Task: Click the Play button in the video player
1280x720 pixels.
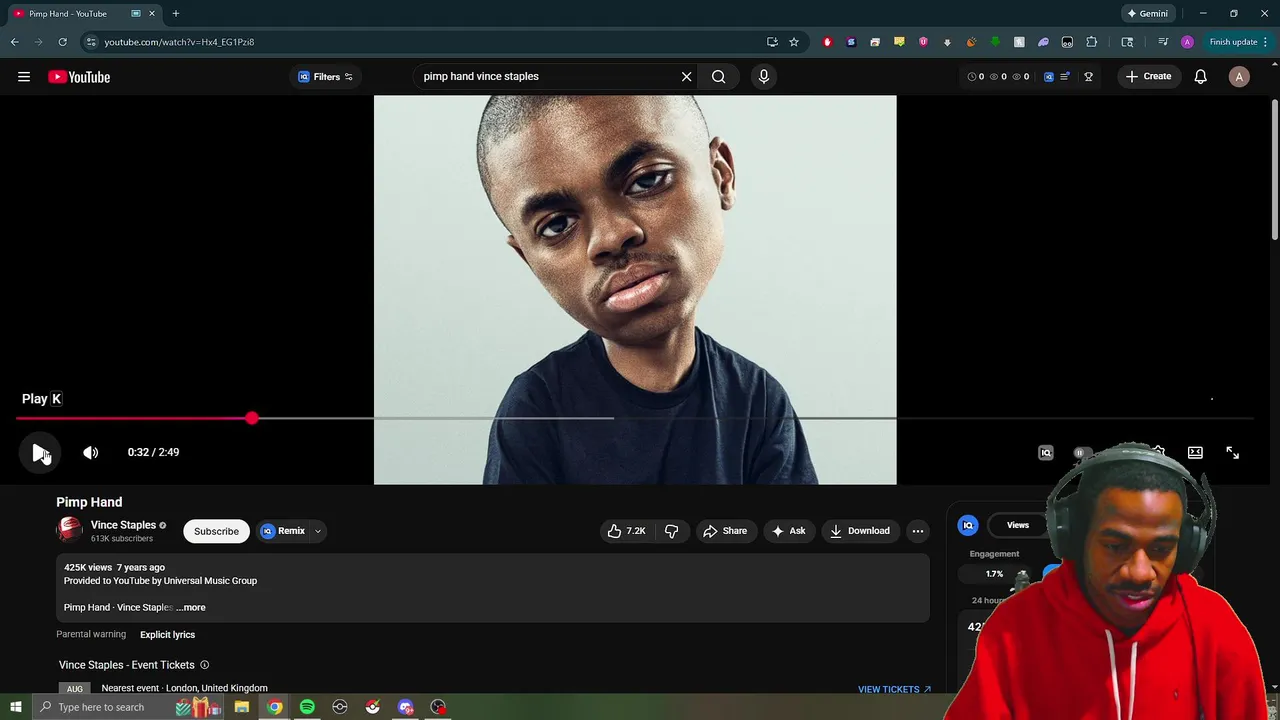Action: pos(38,453)
